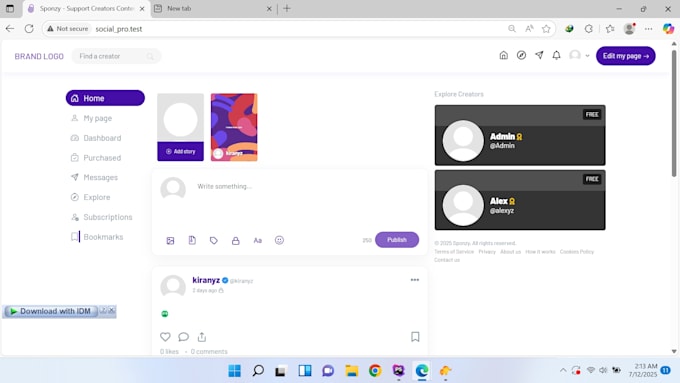Open the Admin creator card
The height and width of the screenshot is (383, 680).
pos(520,135)
